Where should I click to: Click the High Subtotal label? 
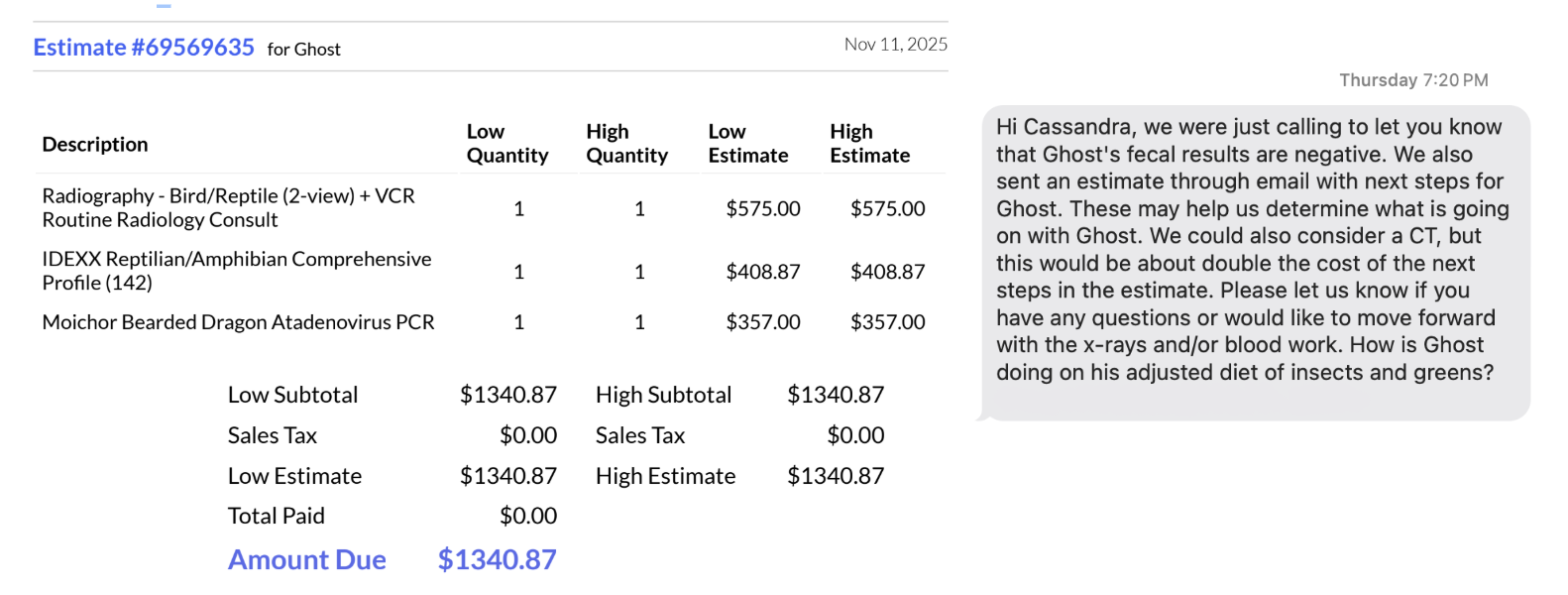(x=663, y=395)
